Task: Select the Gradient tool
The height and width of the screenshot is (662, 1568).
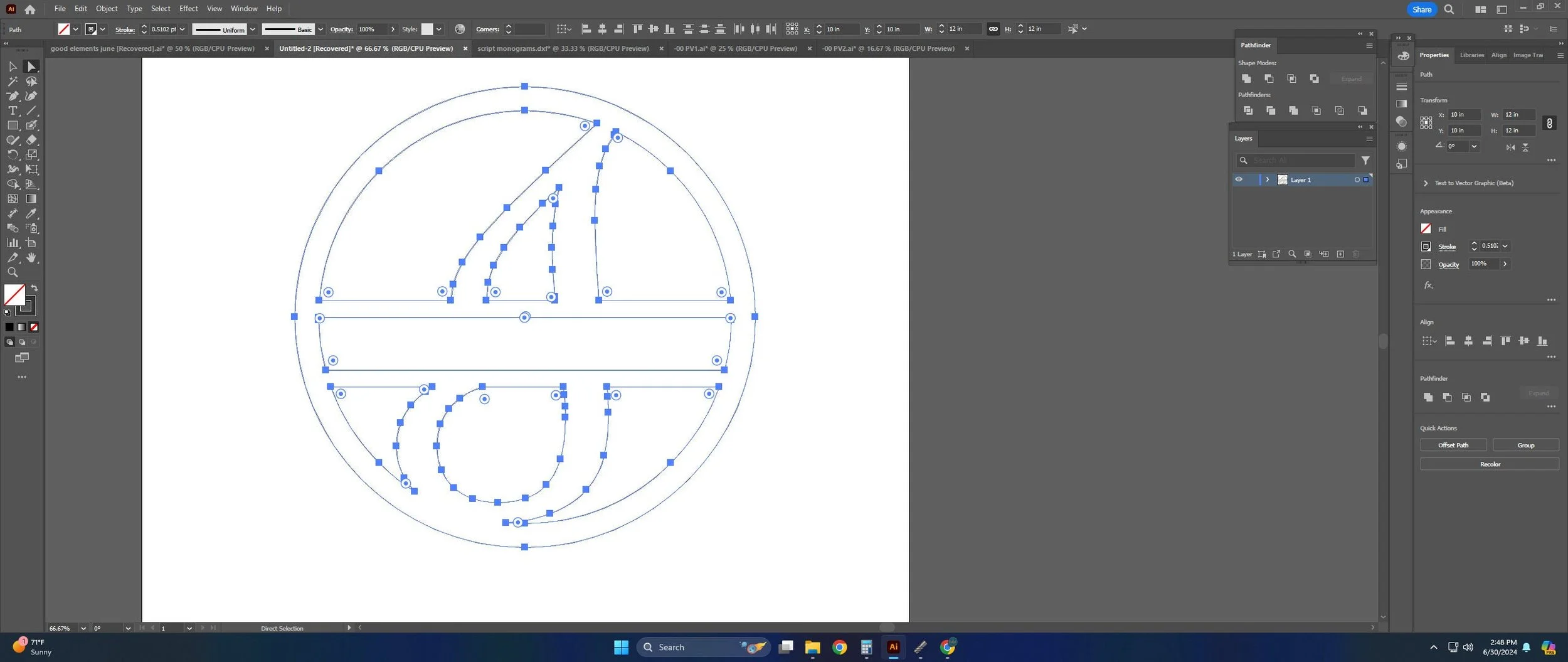Action: (x=31, y=199)
